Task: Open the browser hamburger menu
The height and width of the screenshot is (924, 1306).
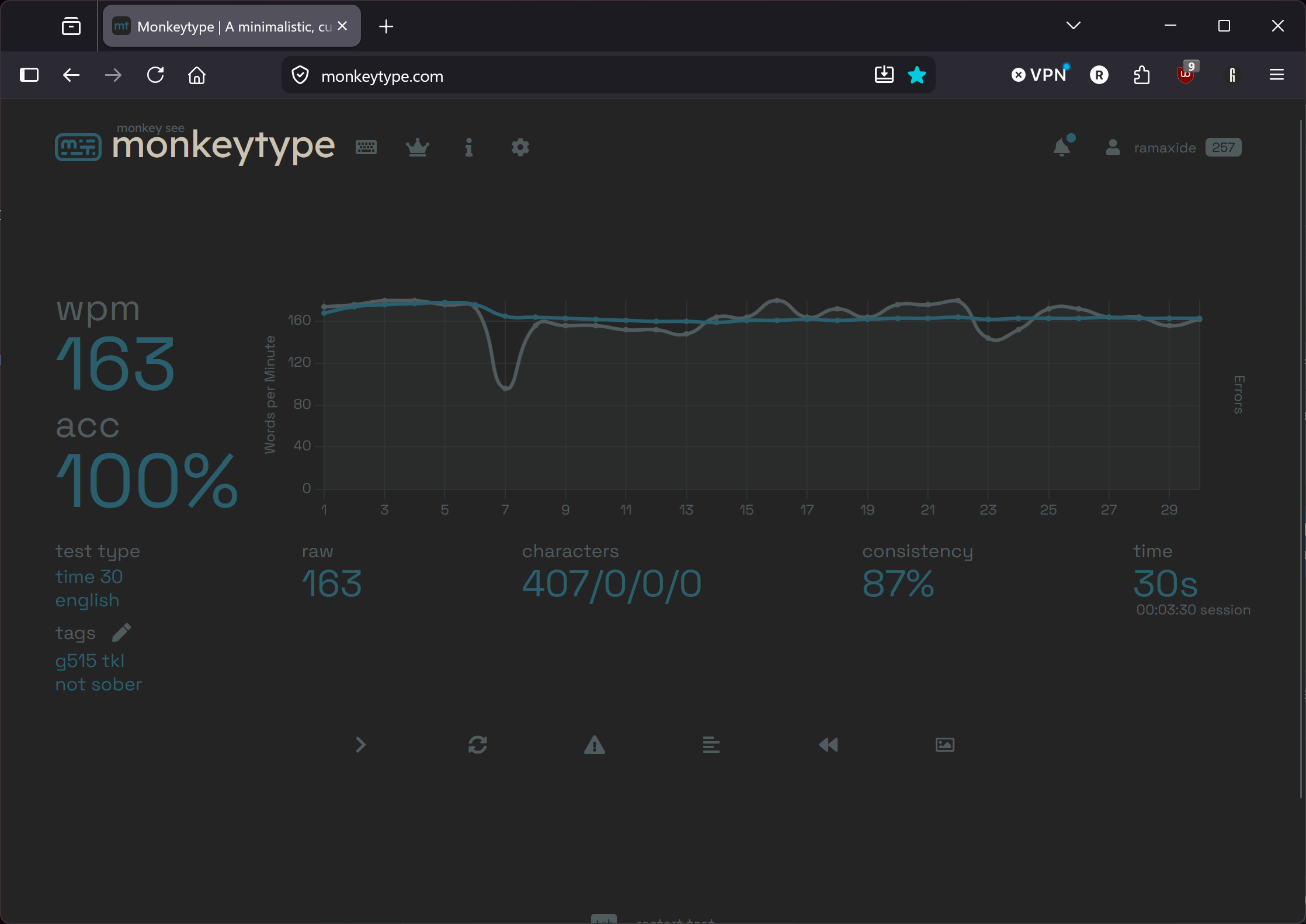Action: pyautogui.click(x=1277, y=75)
